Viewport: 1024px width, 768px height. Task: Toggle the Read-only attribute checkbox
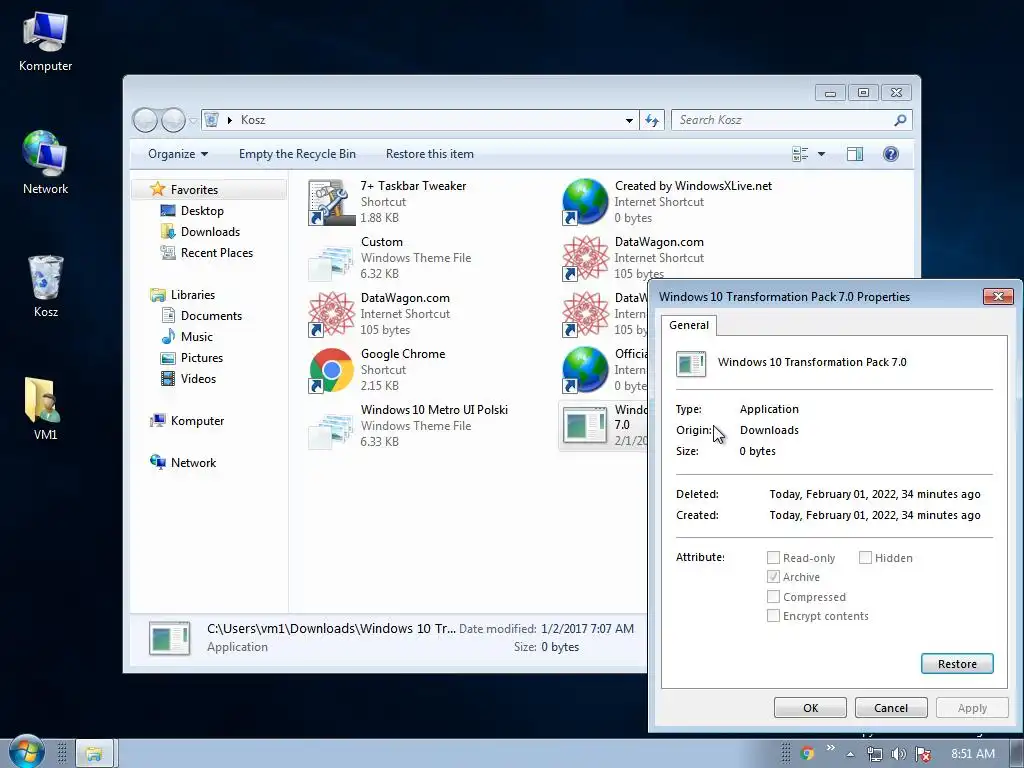pos(773,558)
